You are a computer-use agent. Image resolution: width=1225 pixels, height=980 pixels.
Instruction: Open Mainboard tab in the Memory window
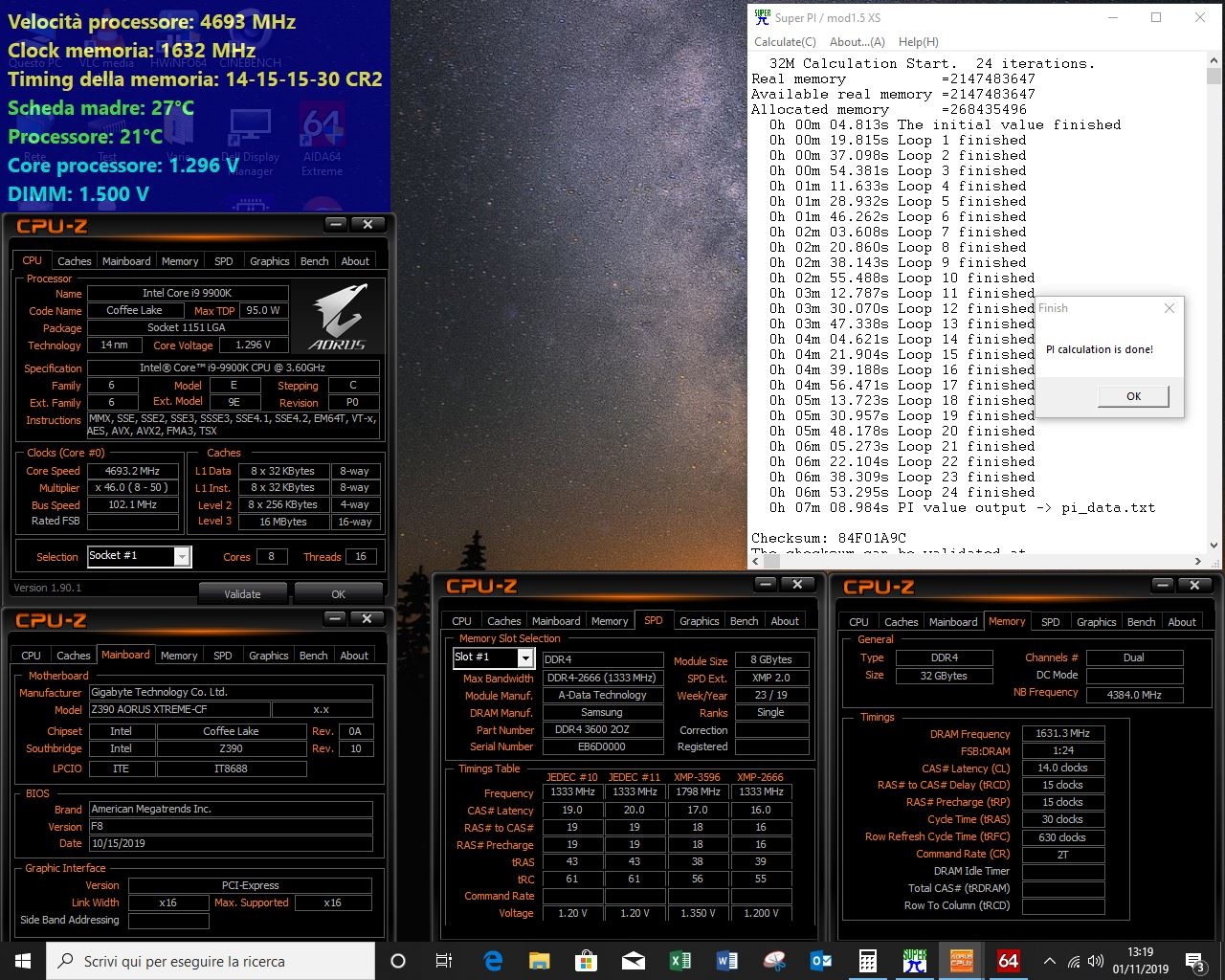pos(953,622)
